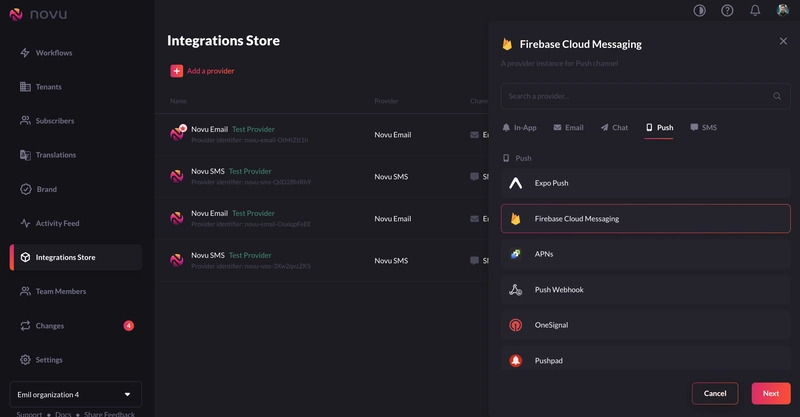Click the red badge showing 4 changes
Viewport: 800px width, 417px height.
tap(129, 326)
